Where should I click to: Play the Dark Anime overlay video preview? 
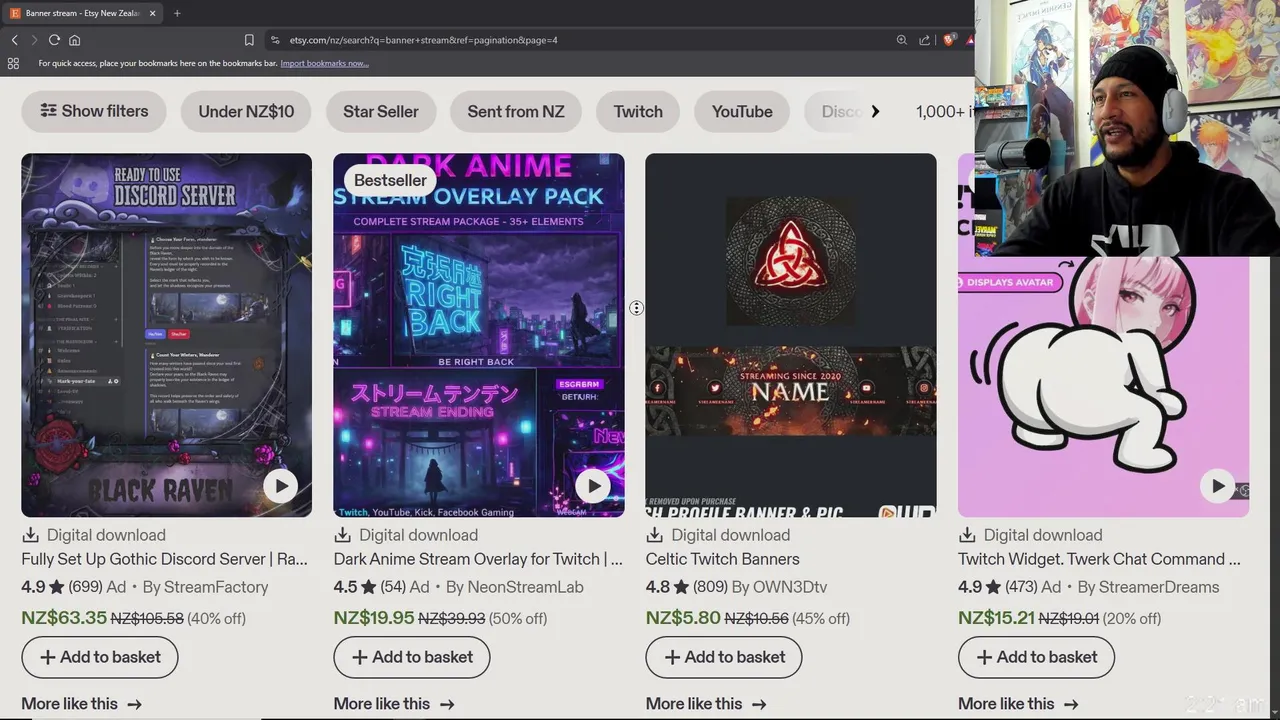[x=593, y=486]
